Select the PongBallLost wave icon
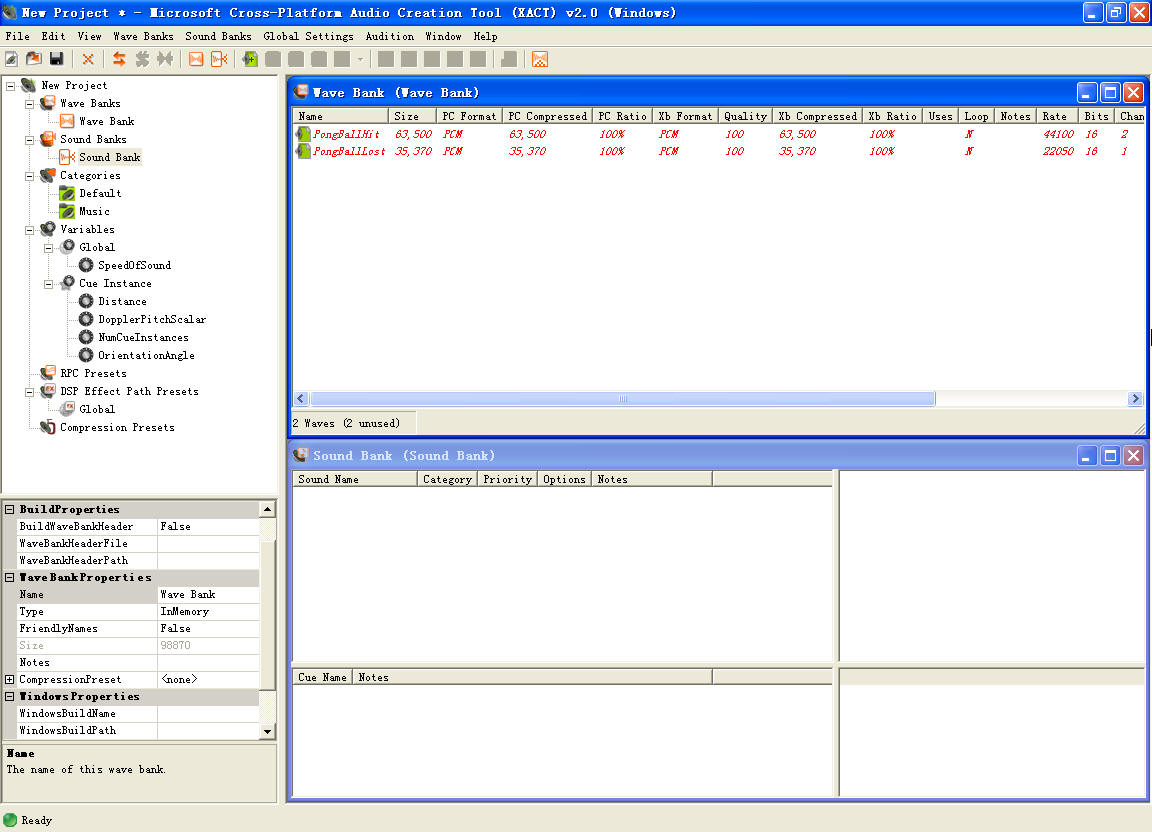Image resolution: width=1152 pixels, height=832 pixels. coord(303,151)
